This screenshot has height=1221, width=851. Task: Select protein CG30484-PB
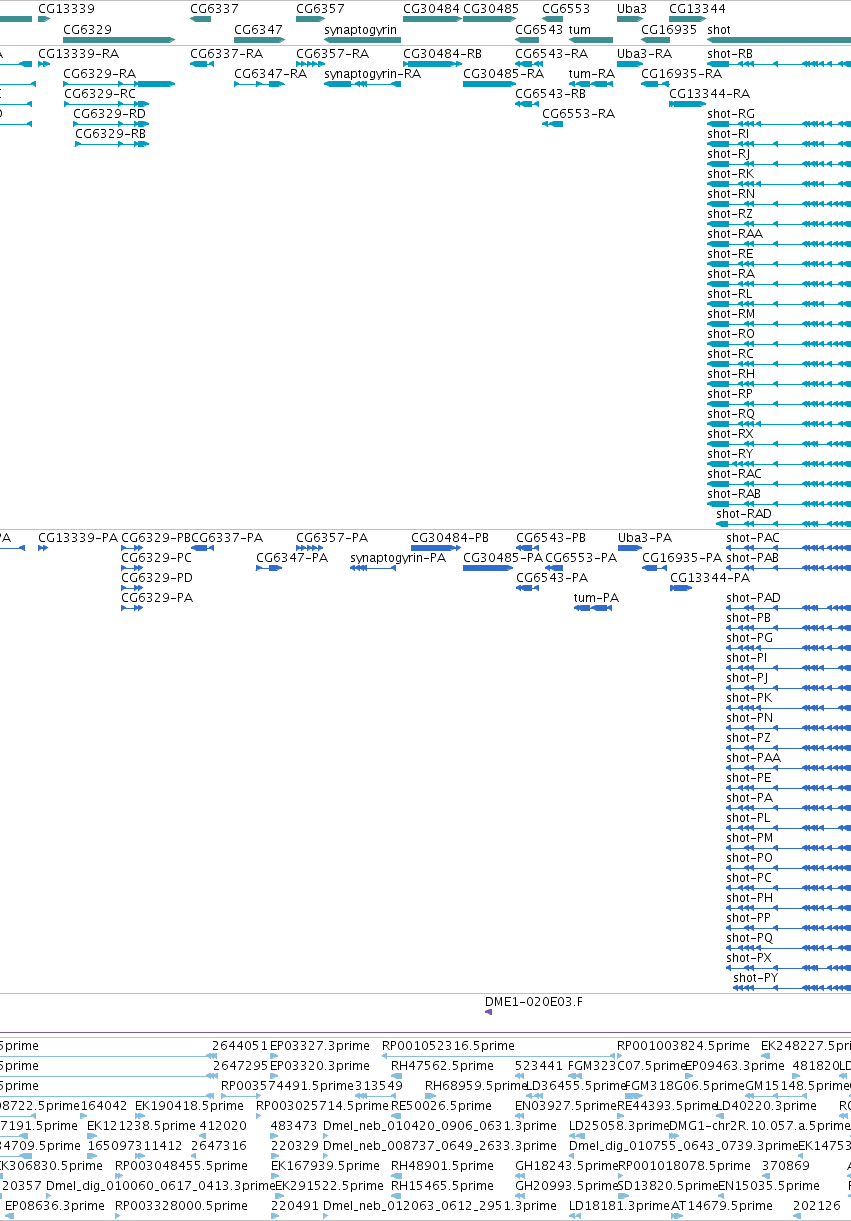[450, 537]
